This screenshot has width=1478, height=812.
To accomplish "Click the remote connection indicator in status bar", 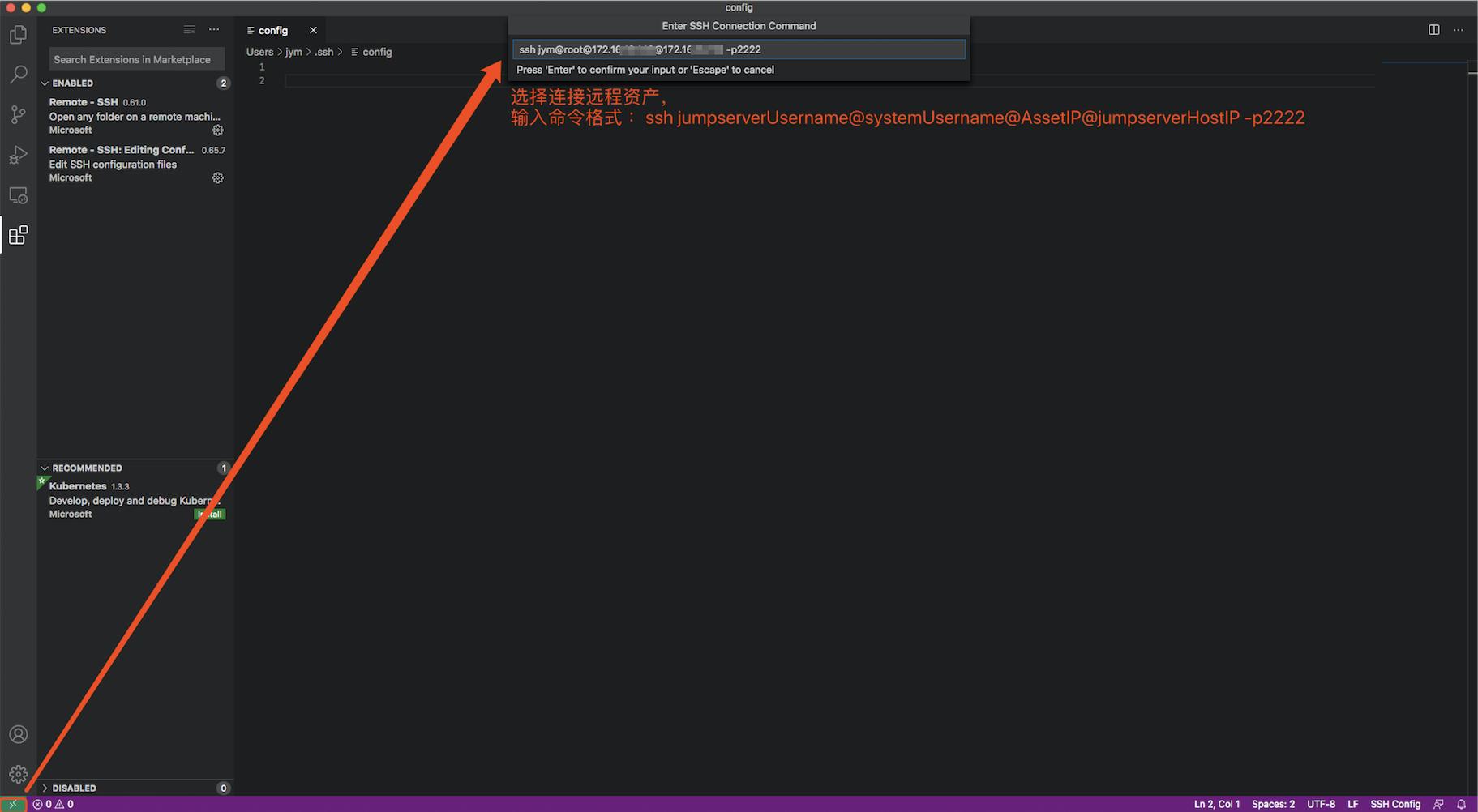I will [11, 803].
